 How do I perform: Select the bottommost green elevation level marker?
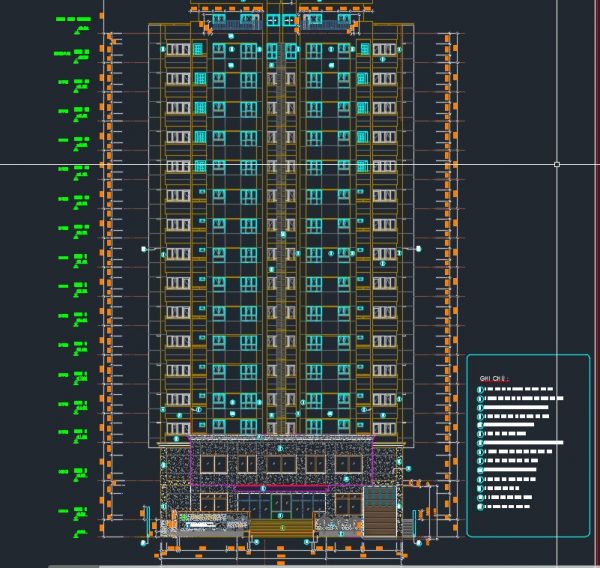[x=72, y=511]
